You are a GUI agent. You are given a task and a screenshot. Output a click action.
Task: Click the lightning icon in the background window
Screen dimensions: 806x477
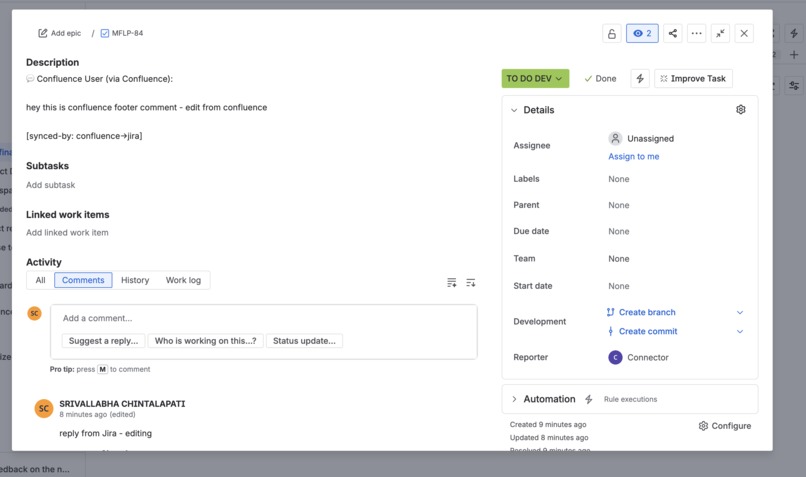(x=794, y=33)
